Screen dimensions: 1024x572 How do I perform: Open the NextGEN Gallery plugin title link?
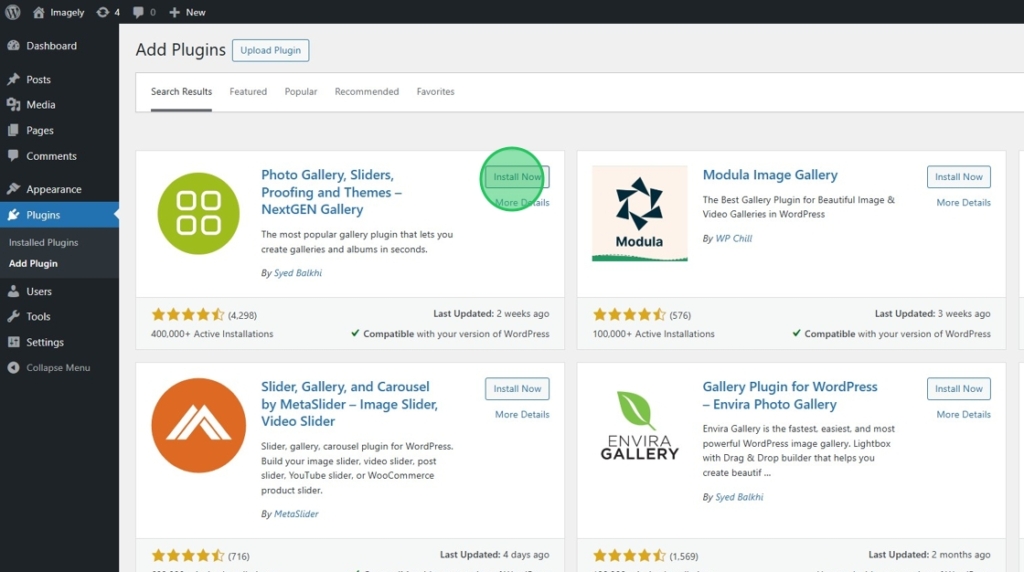pos(332,192)
